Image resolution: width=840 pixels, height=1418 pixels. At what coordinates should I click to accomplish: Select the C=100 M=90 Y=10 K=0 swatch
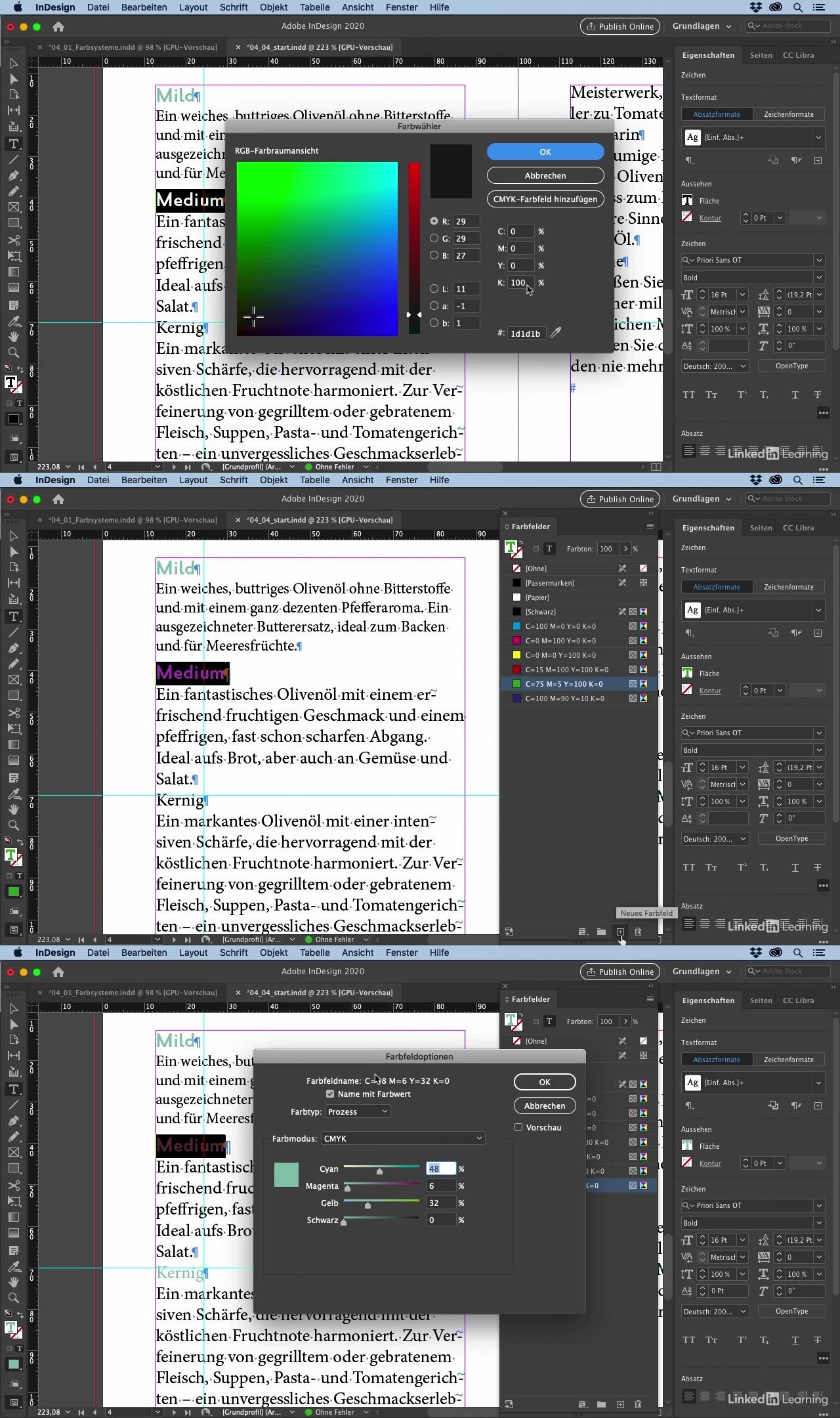[564, 698]
